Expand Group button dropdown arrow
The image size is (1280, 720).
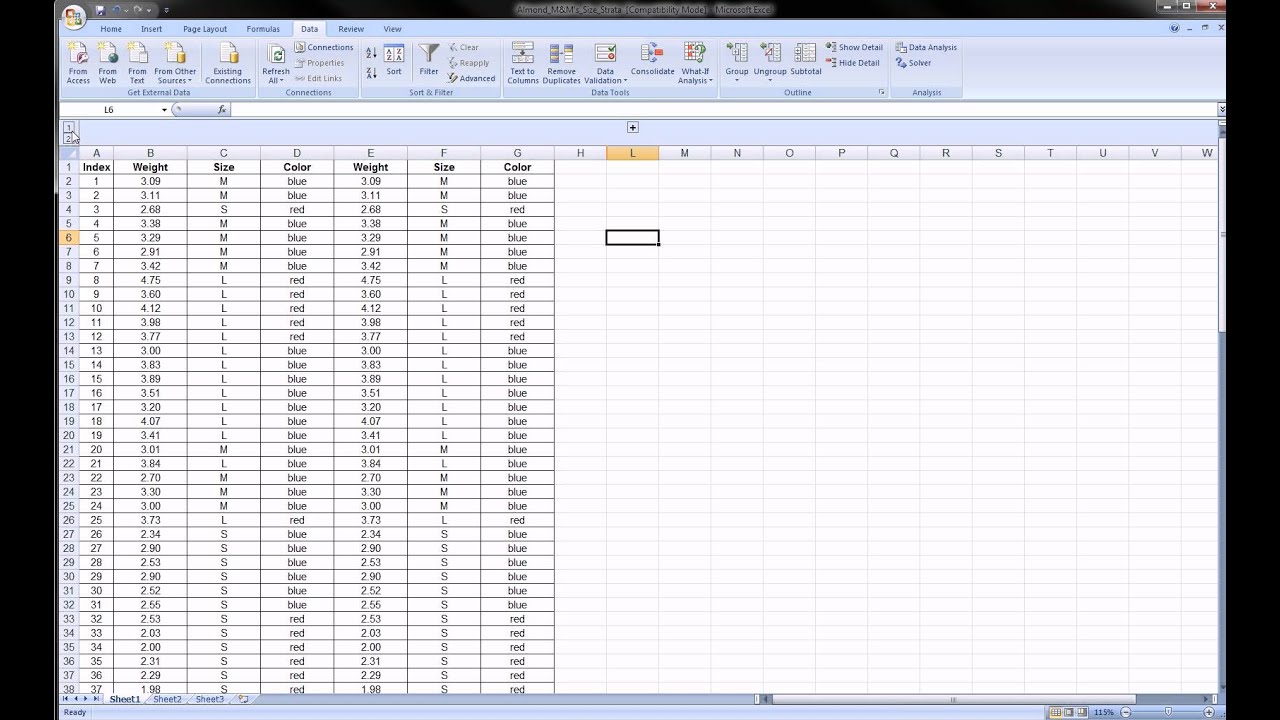click(x=737, y=81)
